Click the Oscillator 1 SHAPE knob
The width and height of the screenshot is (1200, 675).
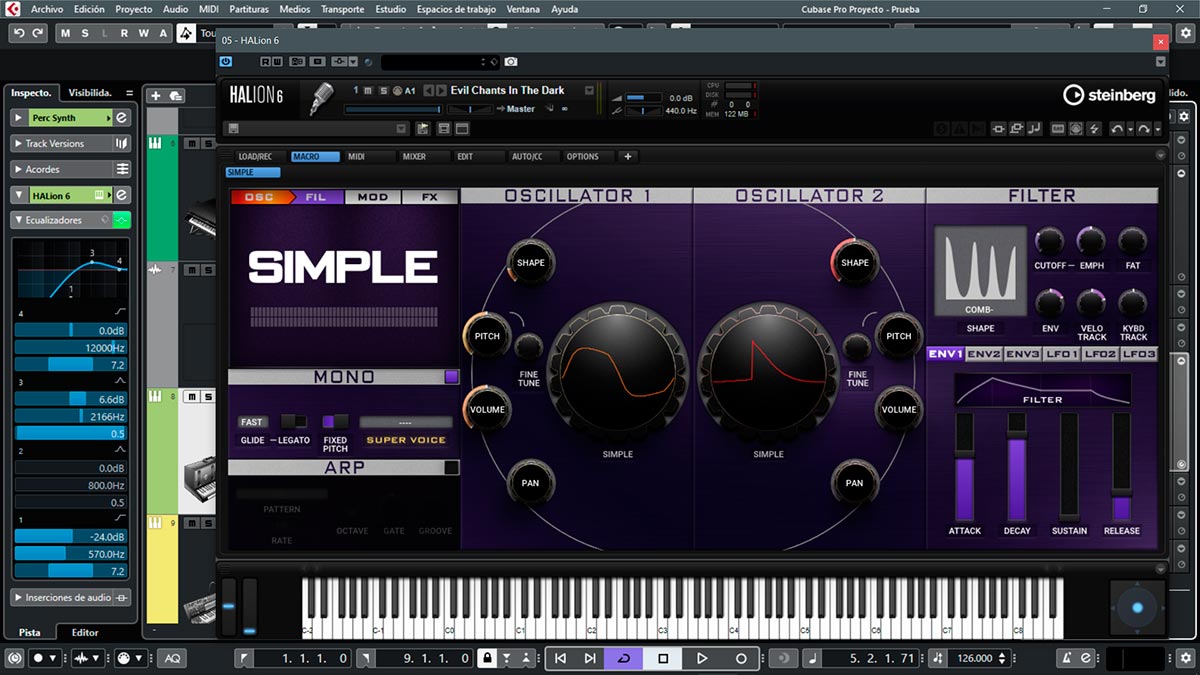pyautogui.click(x=531, y=263)
